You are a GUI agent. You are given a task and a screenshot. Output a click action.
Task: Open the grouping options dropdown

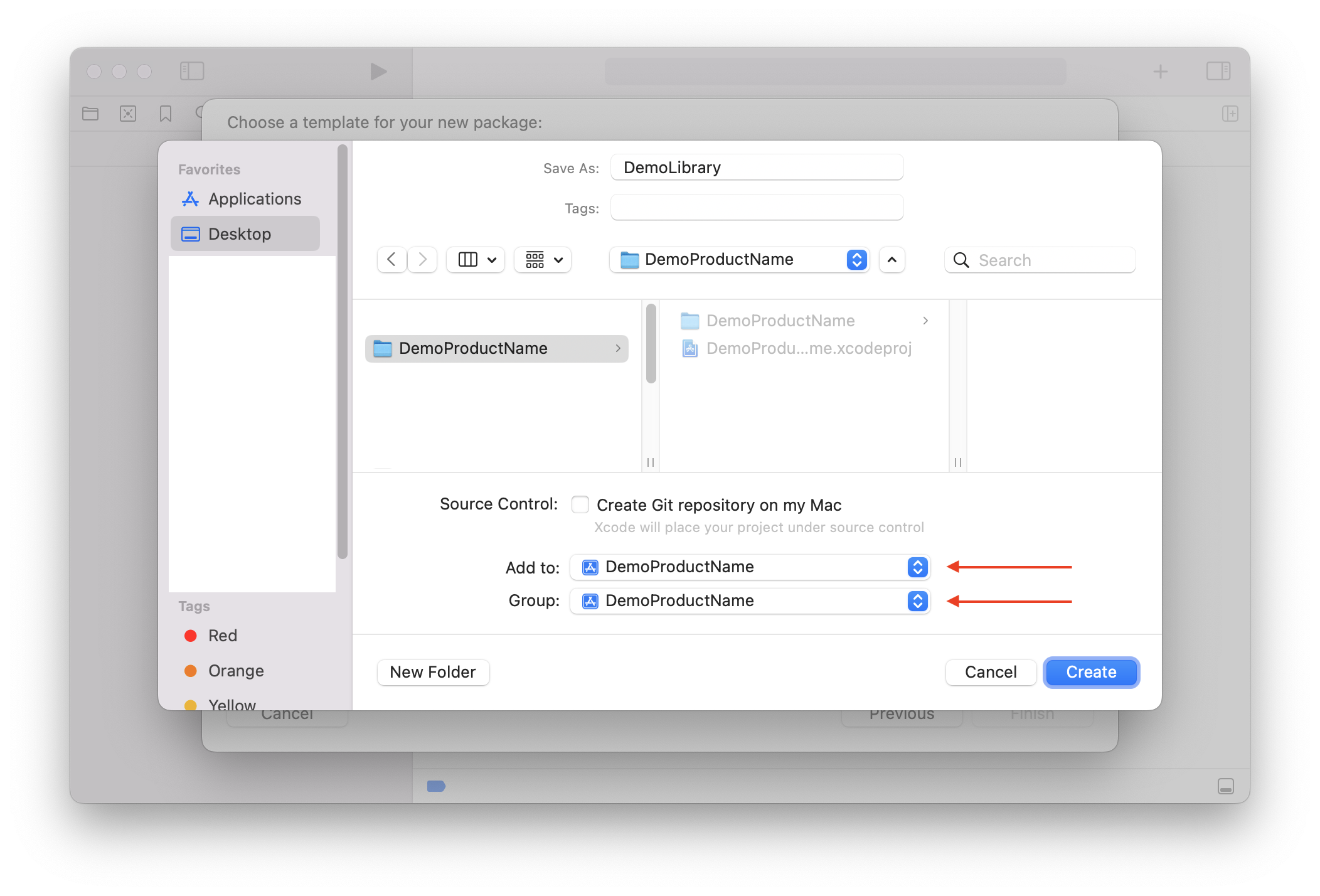(x=543, y=260)
